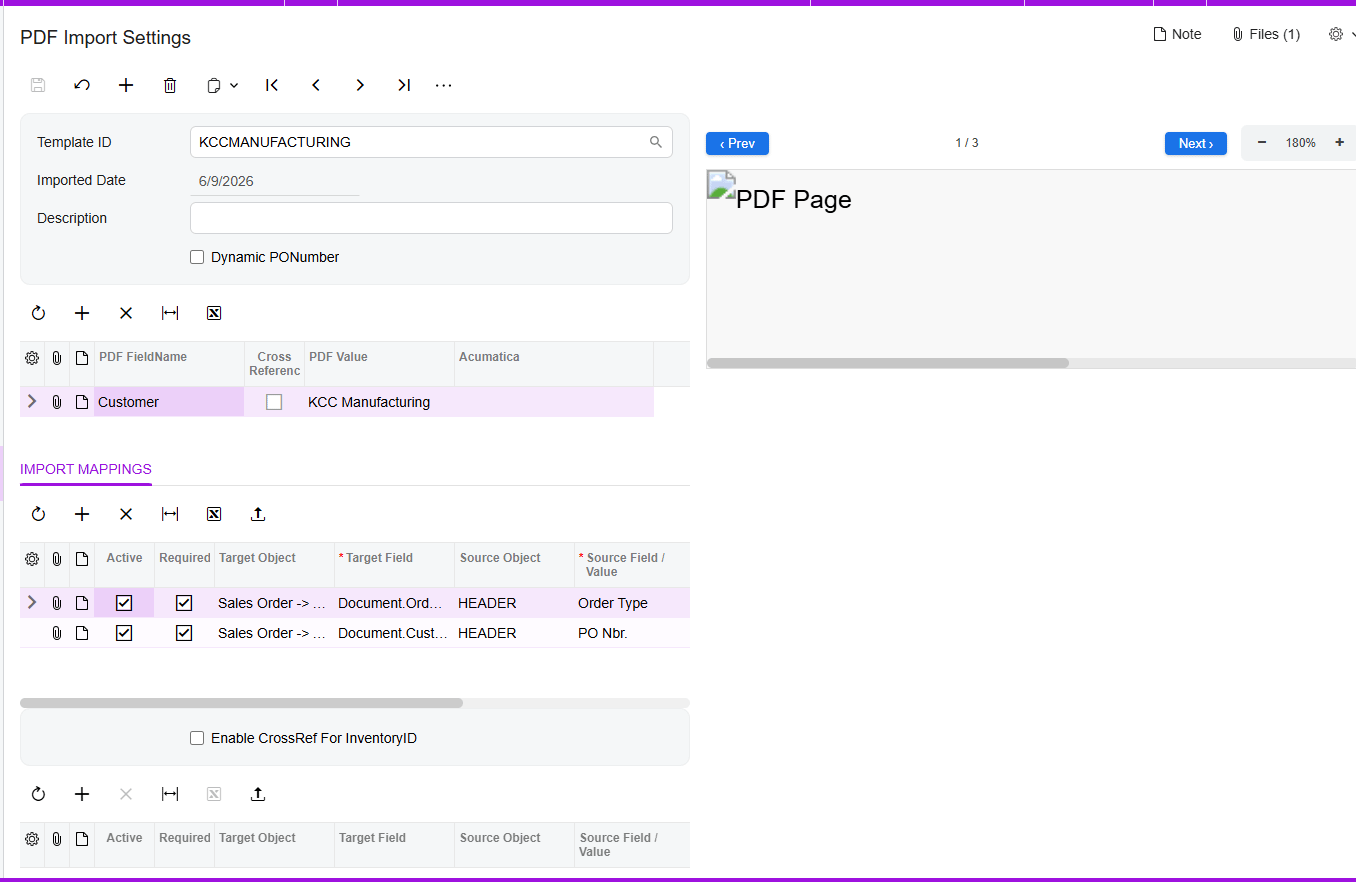This screenshot has height=882, width=1356.
Task: Select the IMPORT MAPPINGS tab
Action: [86, 469]
